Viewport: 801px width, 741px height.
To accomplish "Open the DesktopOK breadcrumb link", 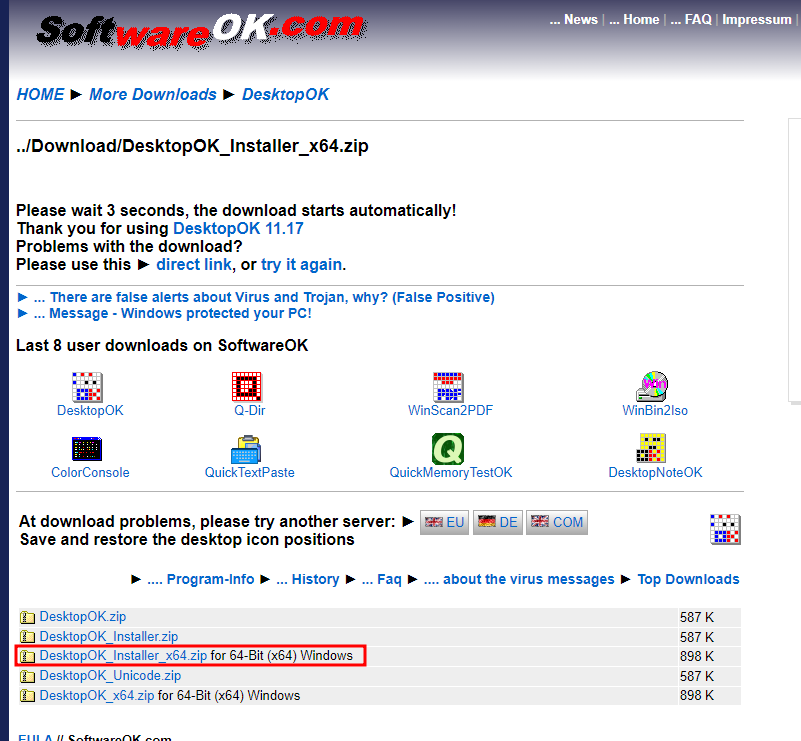I will 286,94.
